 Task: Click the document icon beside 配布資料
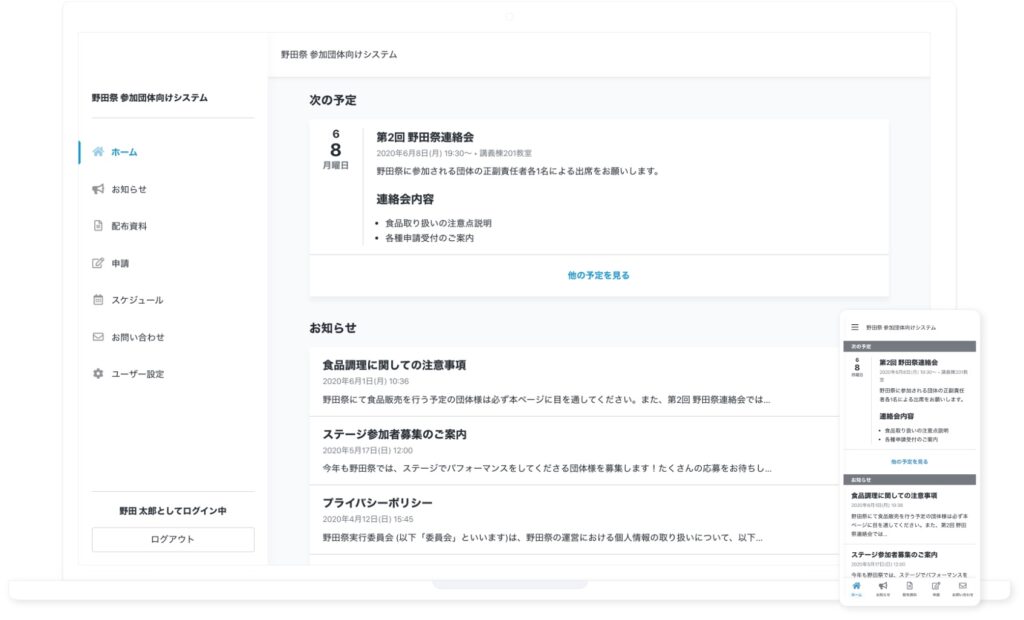[x=98, y=226]
